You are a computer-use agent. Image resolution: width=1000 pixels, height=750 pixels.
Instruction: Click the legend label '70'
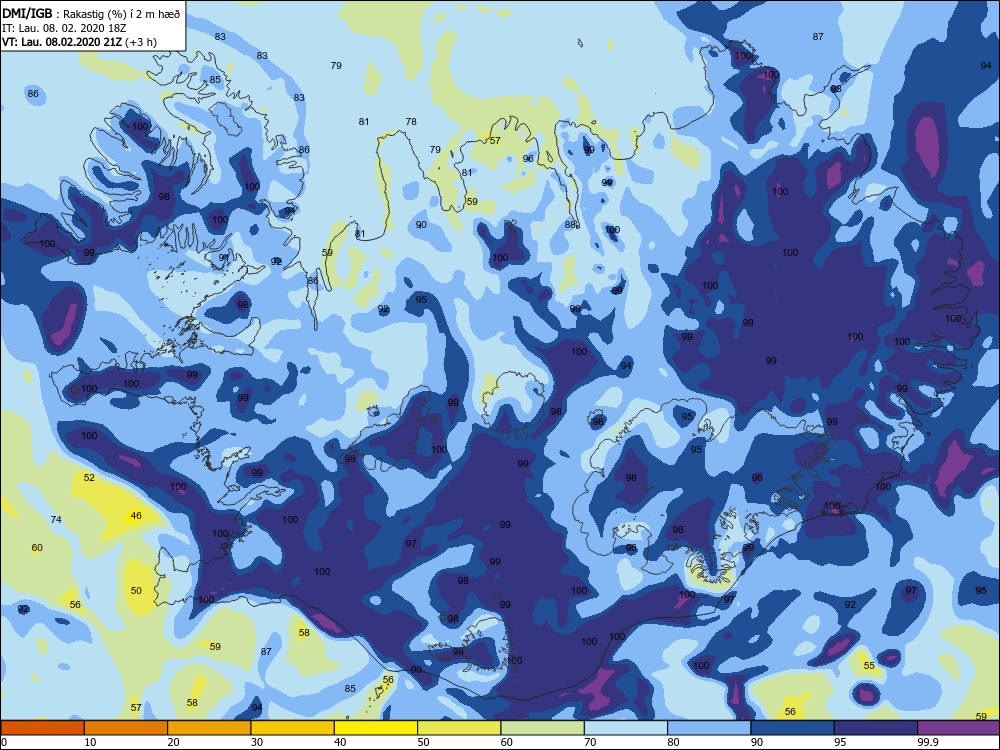click(x=591, y=742)
